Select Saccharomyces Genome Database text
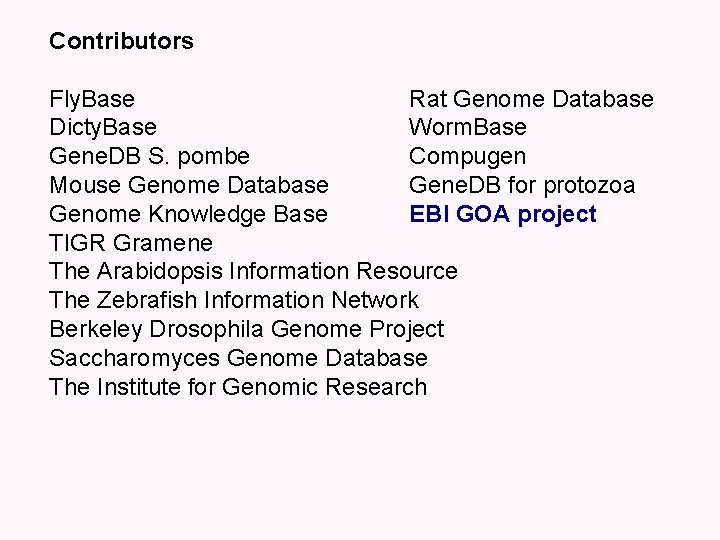The height and width of the screenshot is (540, 720). click(x=238, y=358)
